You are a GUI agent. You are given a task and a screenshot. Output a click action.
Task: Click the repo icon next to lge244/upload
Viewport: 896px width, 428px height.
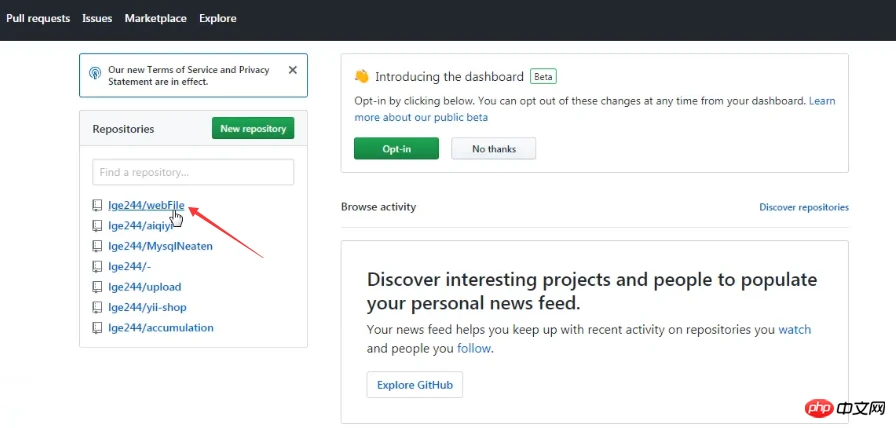point(97,287)
